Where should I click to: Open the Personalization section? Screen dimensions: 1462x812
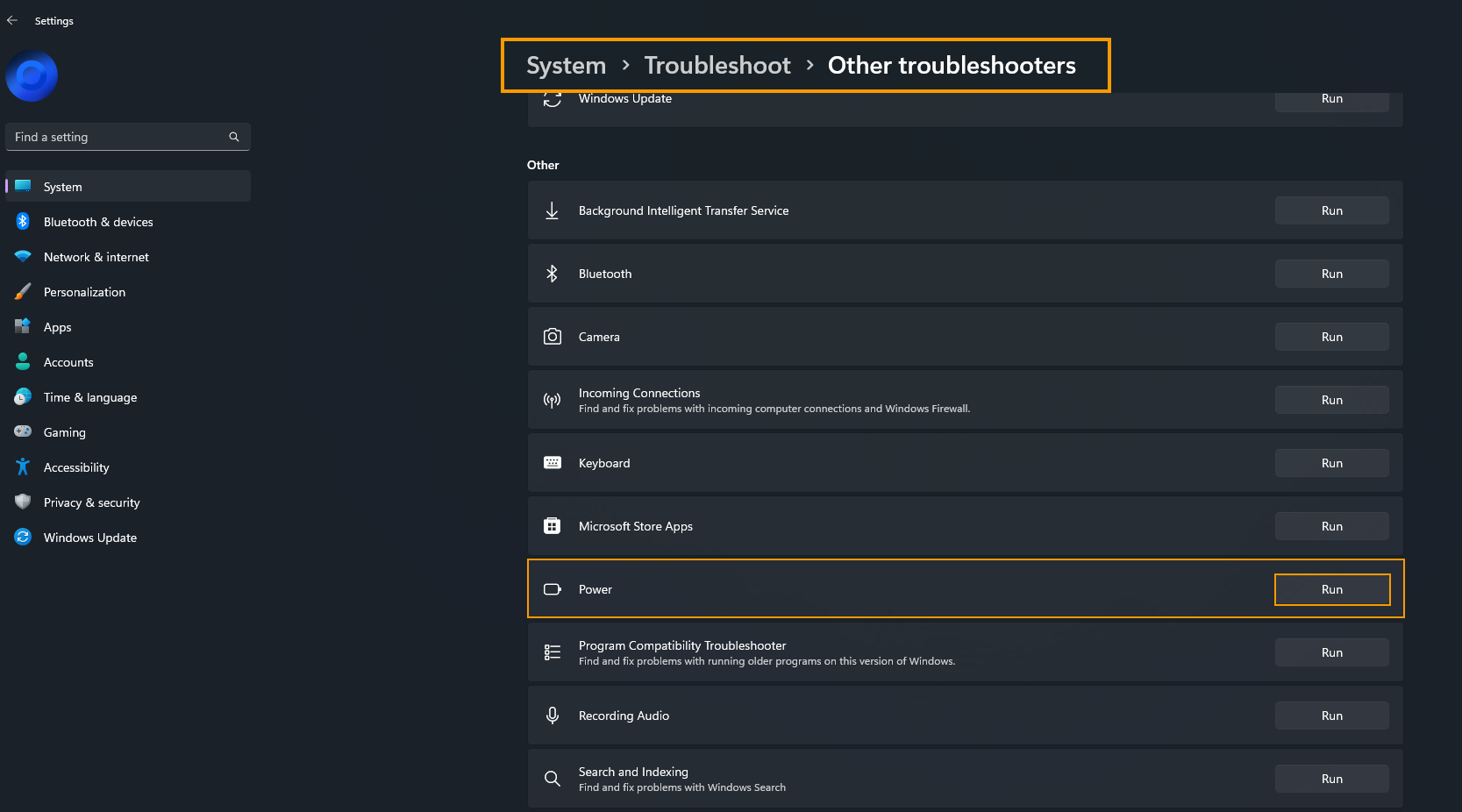tap(128, 292)
